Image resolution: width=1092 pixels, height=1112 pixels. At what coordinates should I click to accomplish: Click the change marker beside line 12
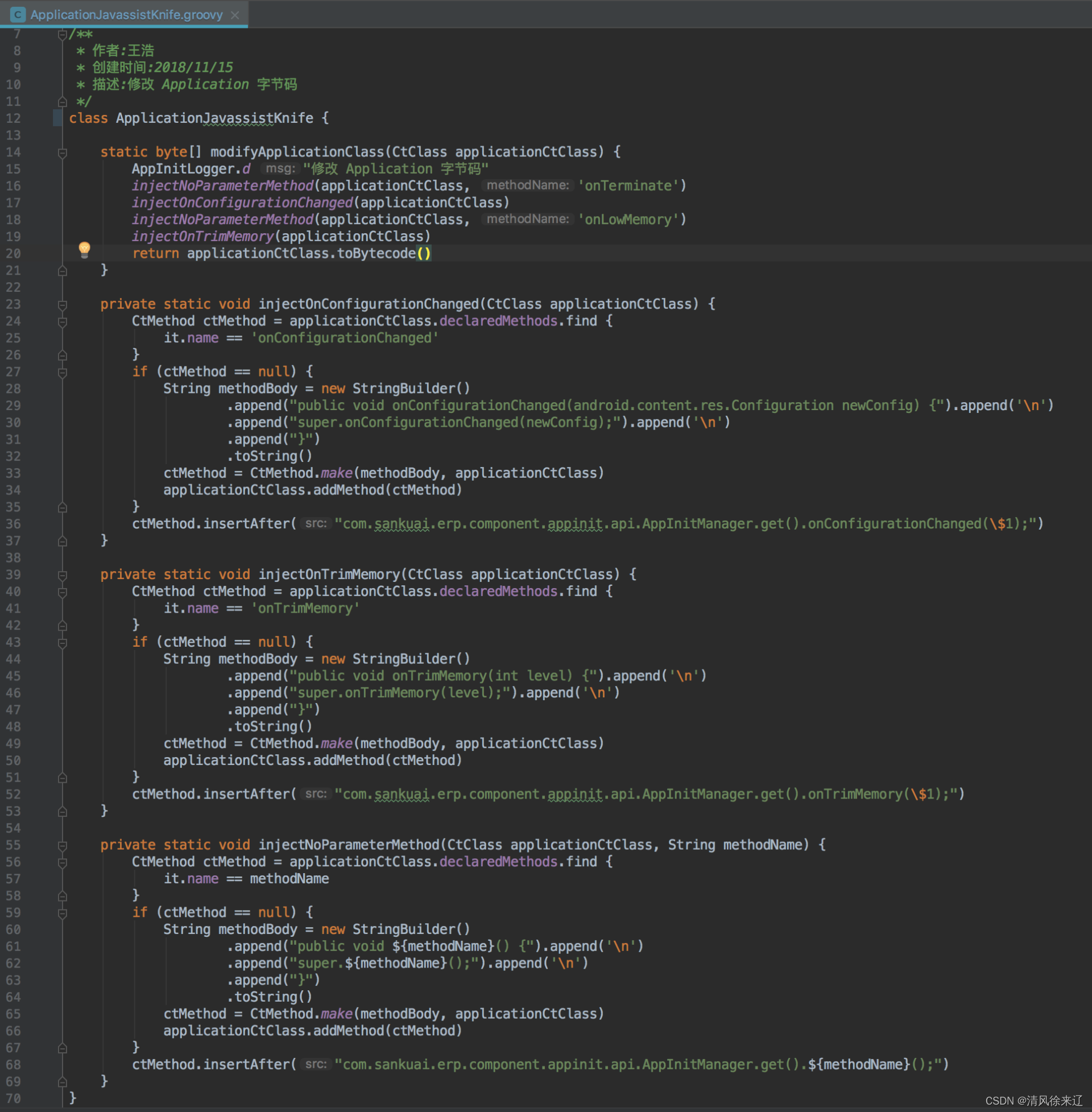57,118
